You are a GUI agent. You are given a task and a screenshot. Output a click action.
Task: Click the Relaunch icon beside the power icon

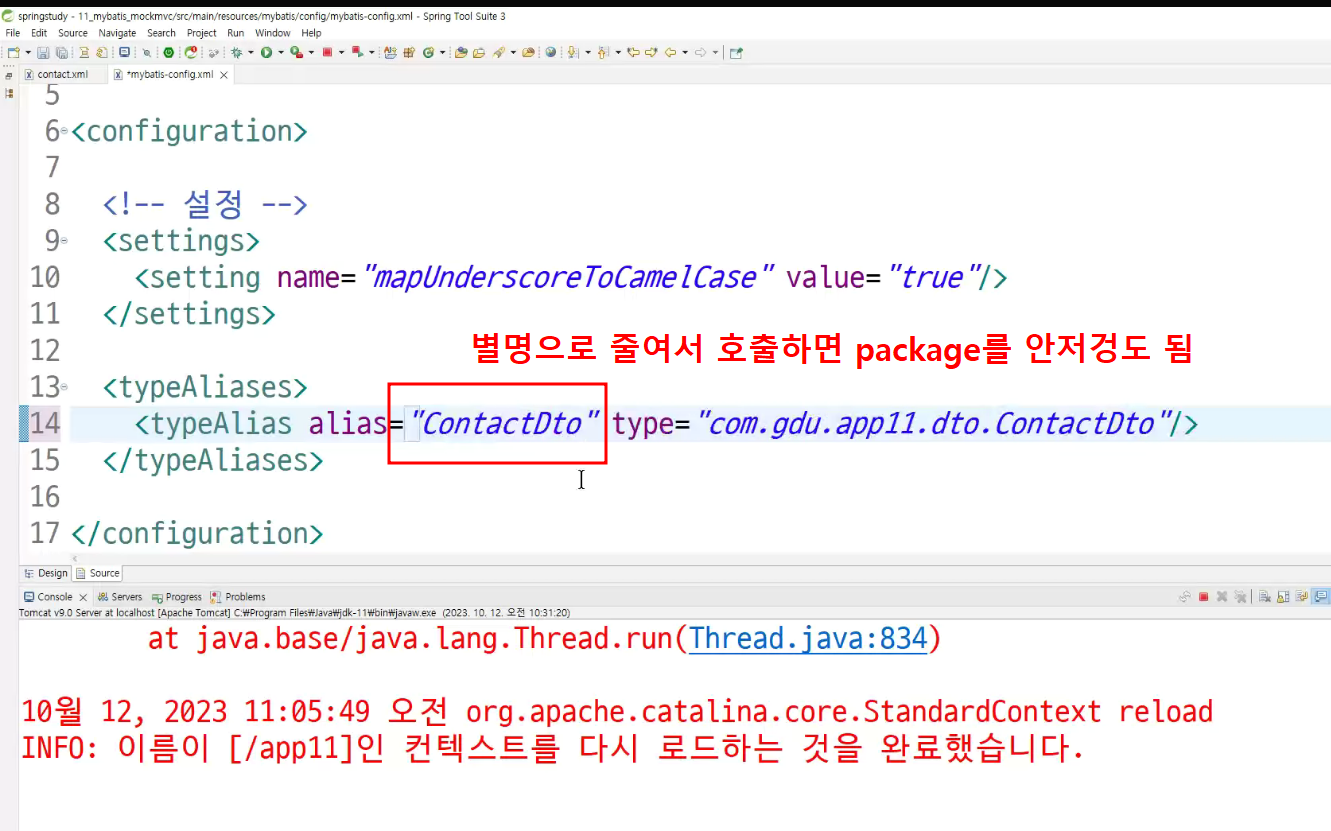point(191,52)
